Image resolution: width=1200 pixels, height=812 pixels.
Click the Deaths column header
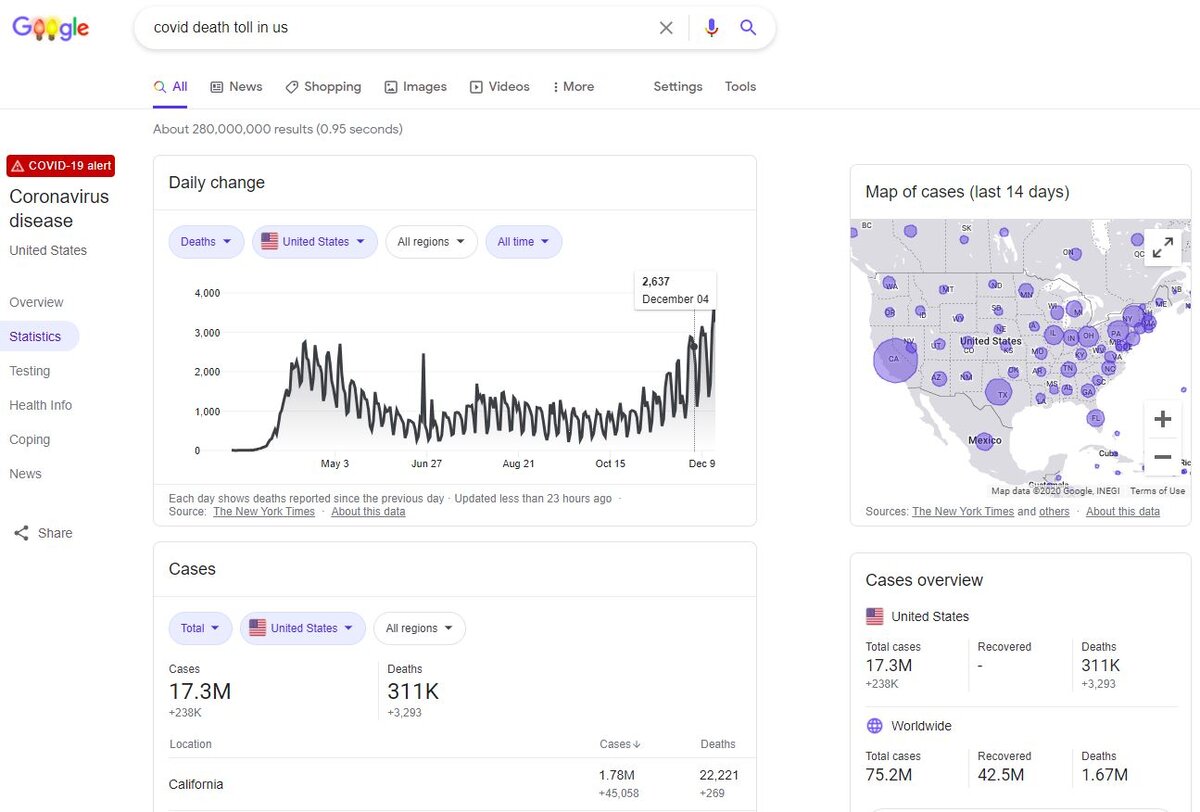[718, 744]
